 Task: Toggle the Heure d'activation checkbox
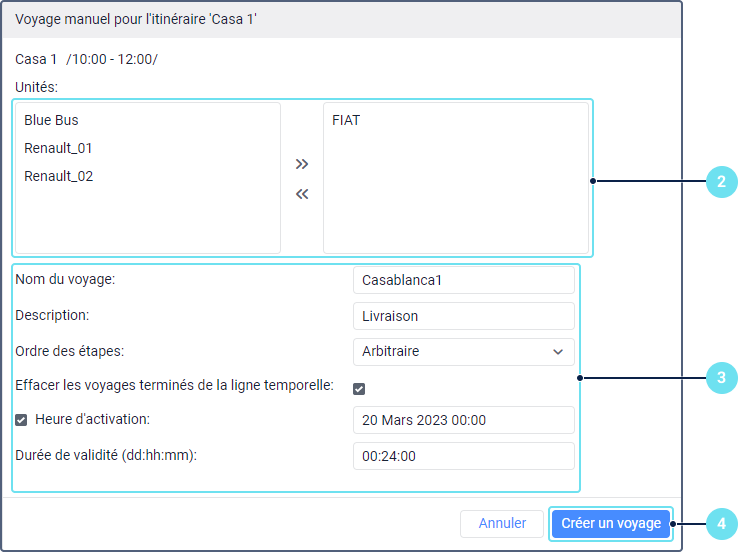[21, 420]
